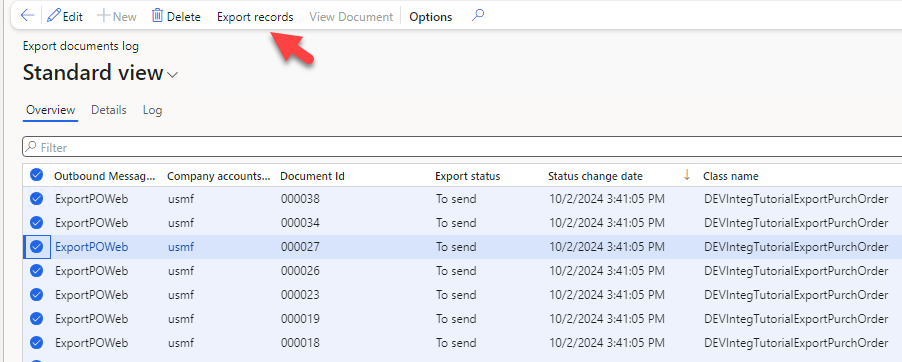Click ExportPOWeb cell in row 000034
The width and height of the screenshot is (902, 362).
click(x=91, y=223)
